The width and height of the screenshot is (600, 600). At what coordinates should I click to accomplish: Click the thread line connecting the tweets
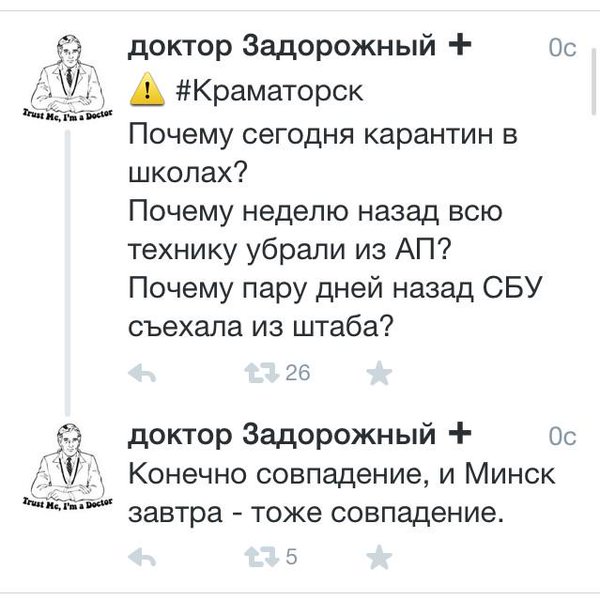point(68,273)
